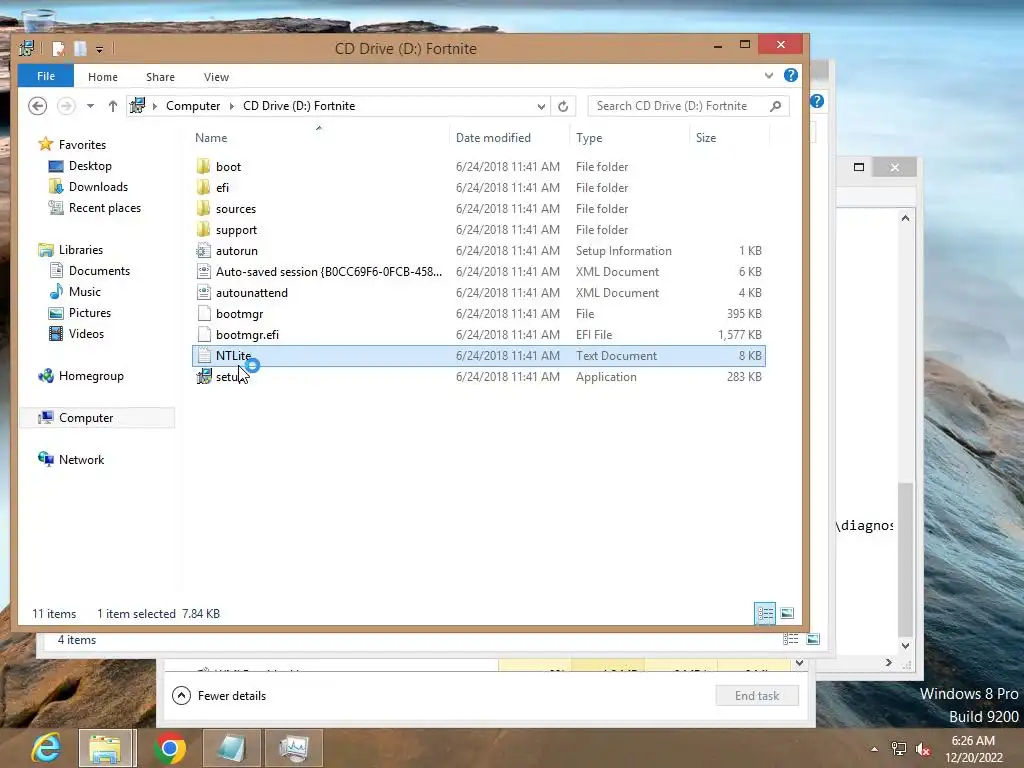
Task: Select the support folder icon
Action: pos(204,229)
